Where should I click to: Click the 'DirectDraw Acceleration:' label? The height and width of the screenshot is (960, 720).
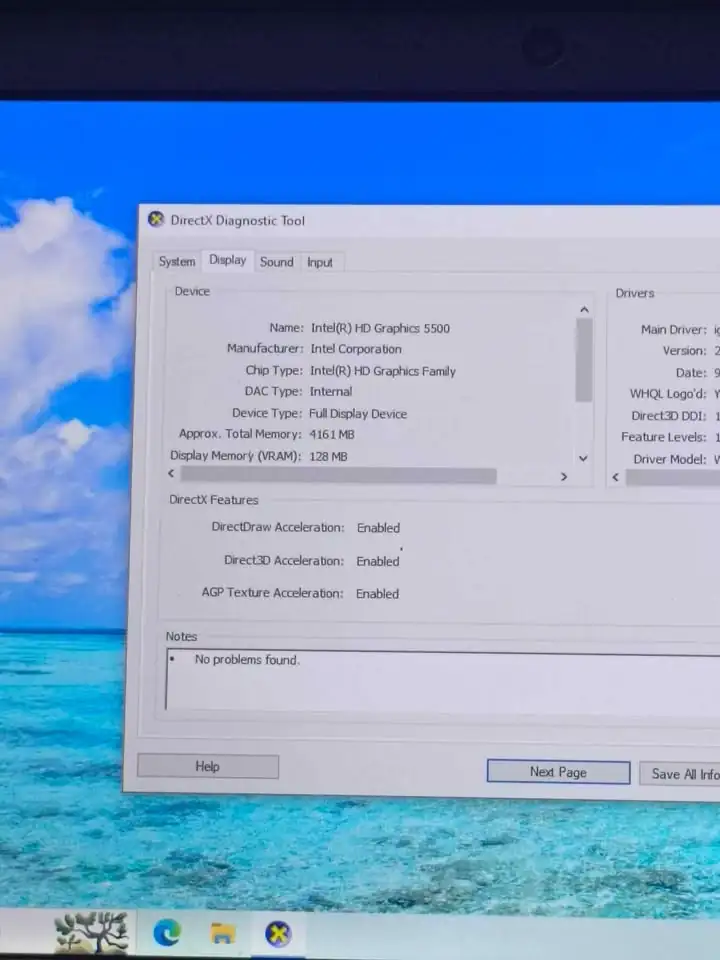click(278, 527)
